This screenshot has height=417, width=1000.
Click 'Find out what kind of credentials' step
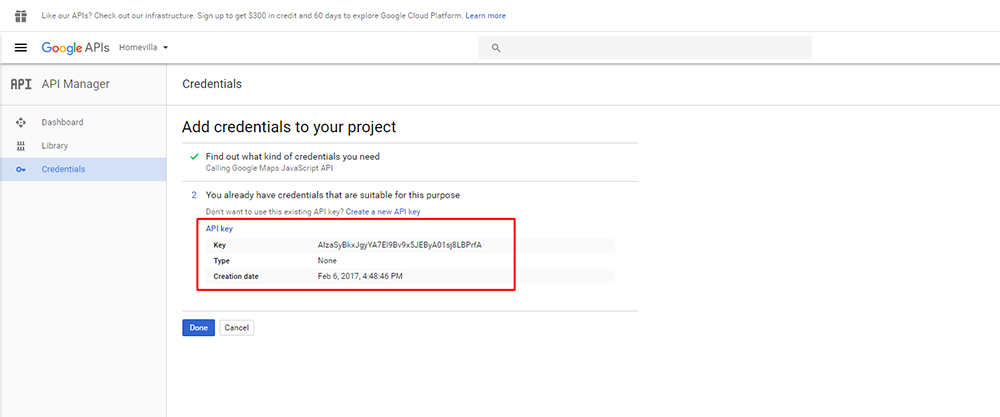293,157
